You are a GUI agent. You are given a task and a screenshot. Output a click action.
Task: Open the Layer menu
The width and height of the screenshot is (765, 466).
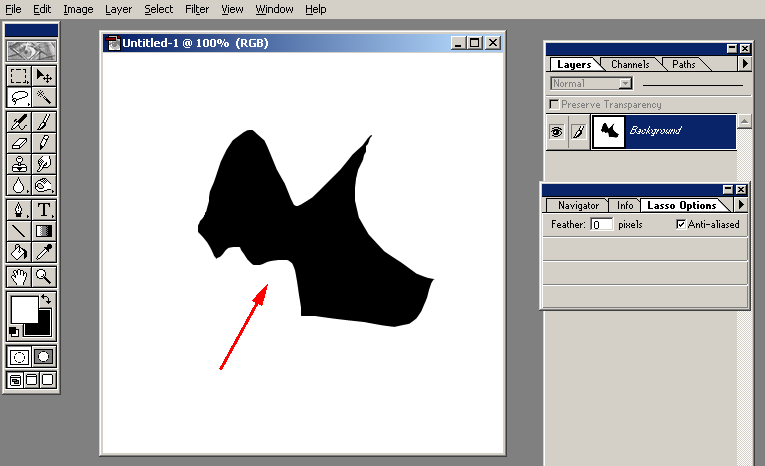[119, 9]
